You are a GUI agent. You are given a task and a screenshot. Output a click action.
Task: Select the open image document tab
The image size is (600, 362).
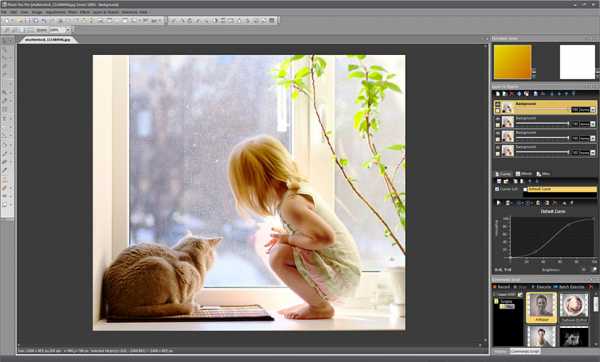coord(48,39)
